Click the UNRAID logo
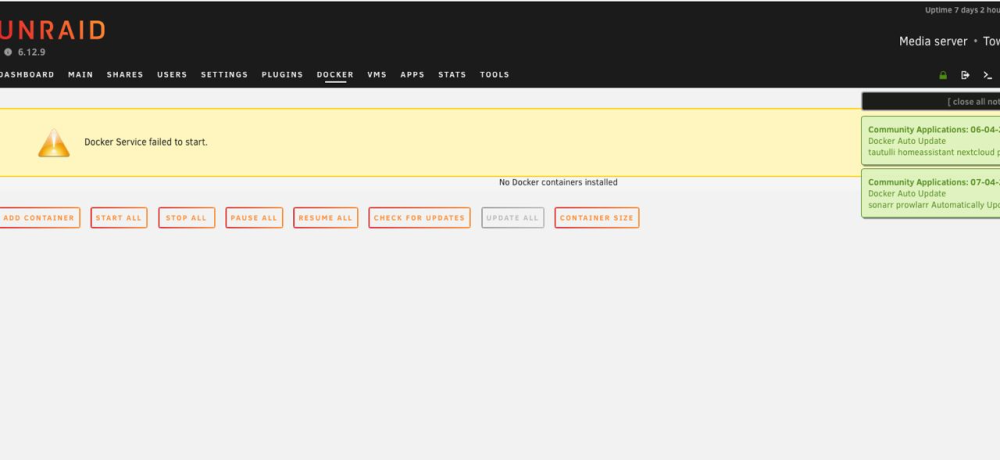The width and height of the screenshot is (1000, 460). click(x=51, y=30)
